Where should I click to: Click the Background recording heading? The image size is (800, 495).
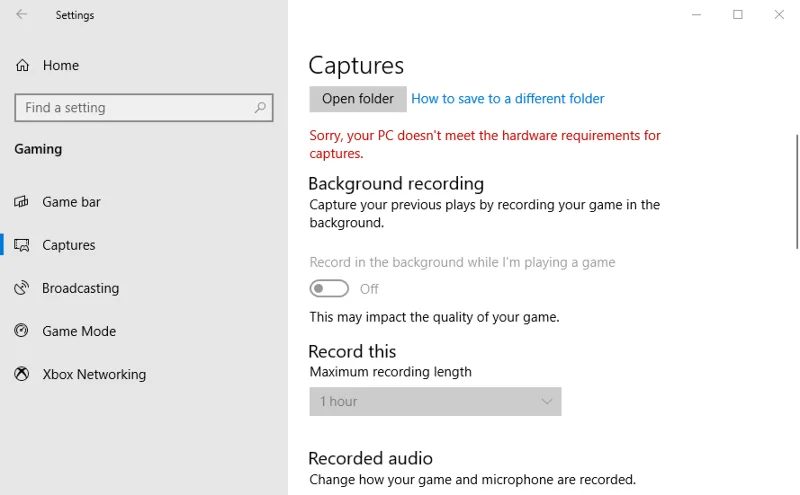point(396,184)
